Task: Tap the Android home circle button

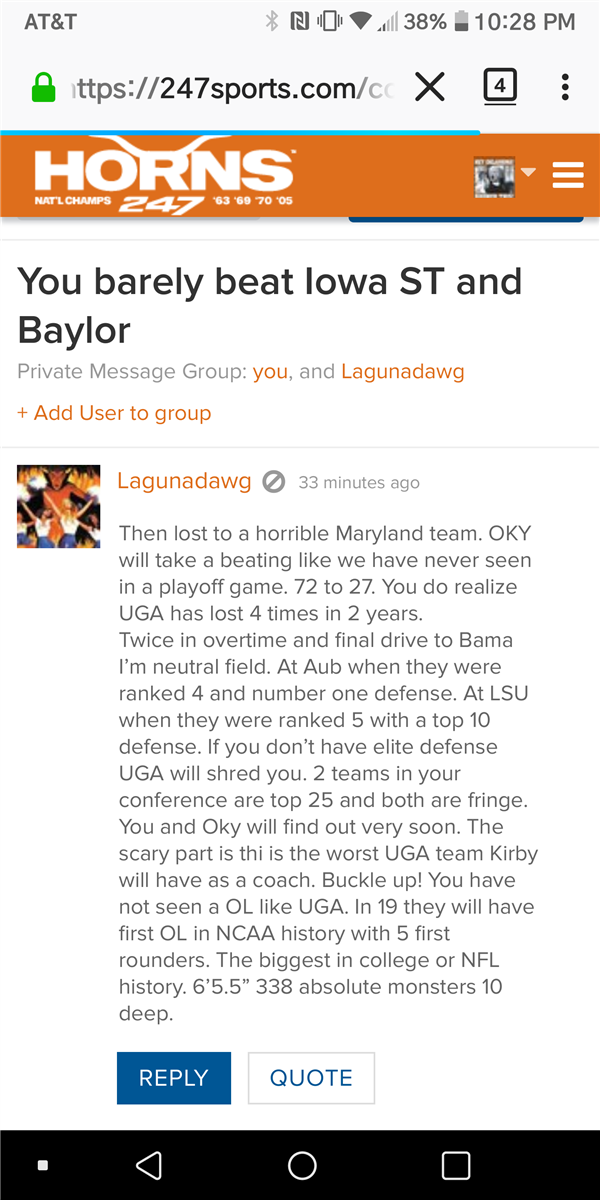Action: coord(302,1165)
